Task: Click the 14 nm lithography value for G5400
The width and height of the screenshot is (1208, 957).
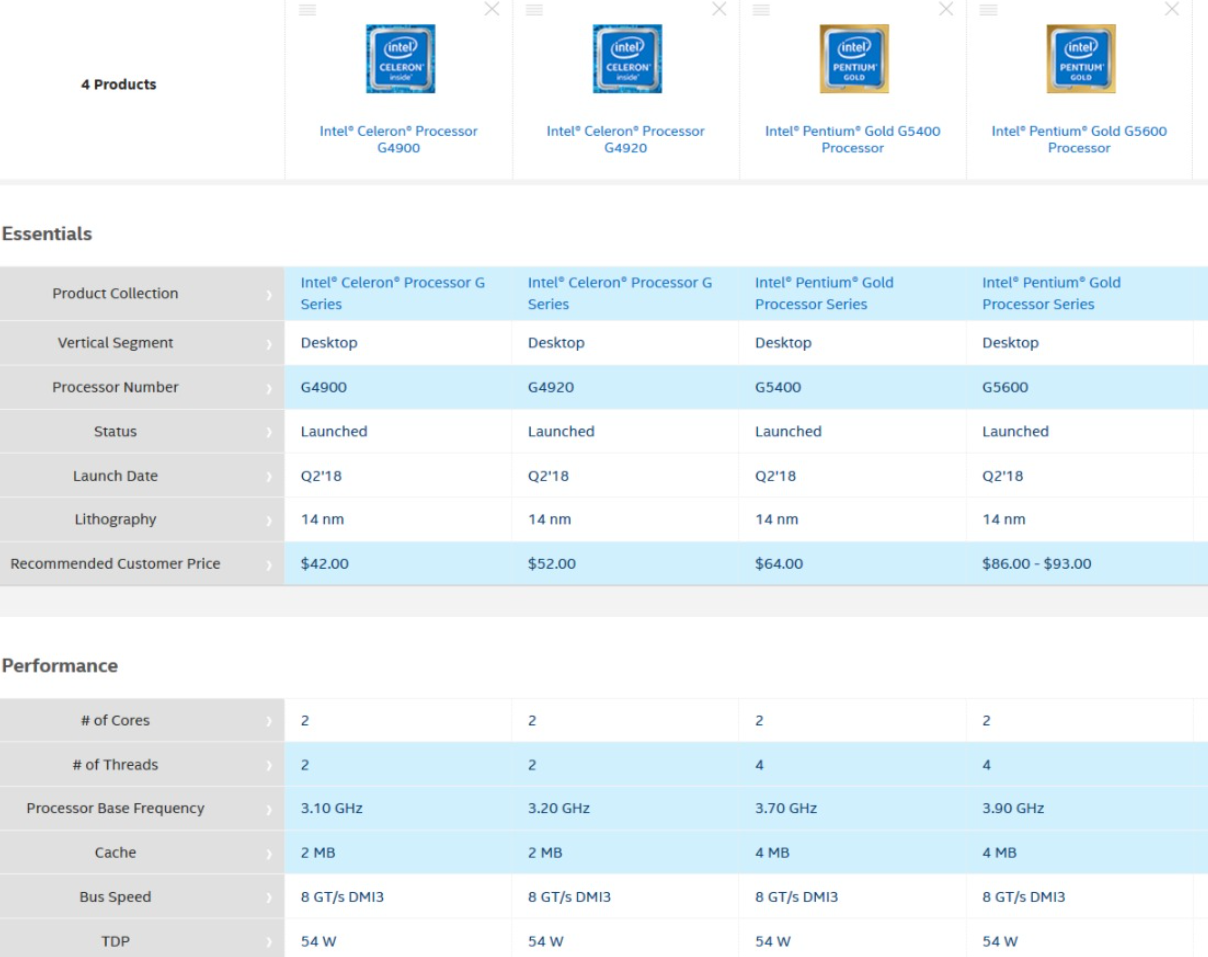Action: (x=776, y=520)
